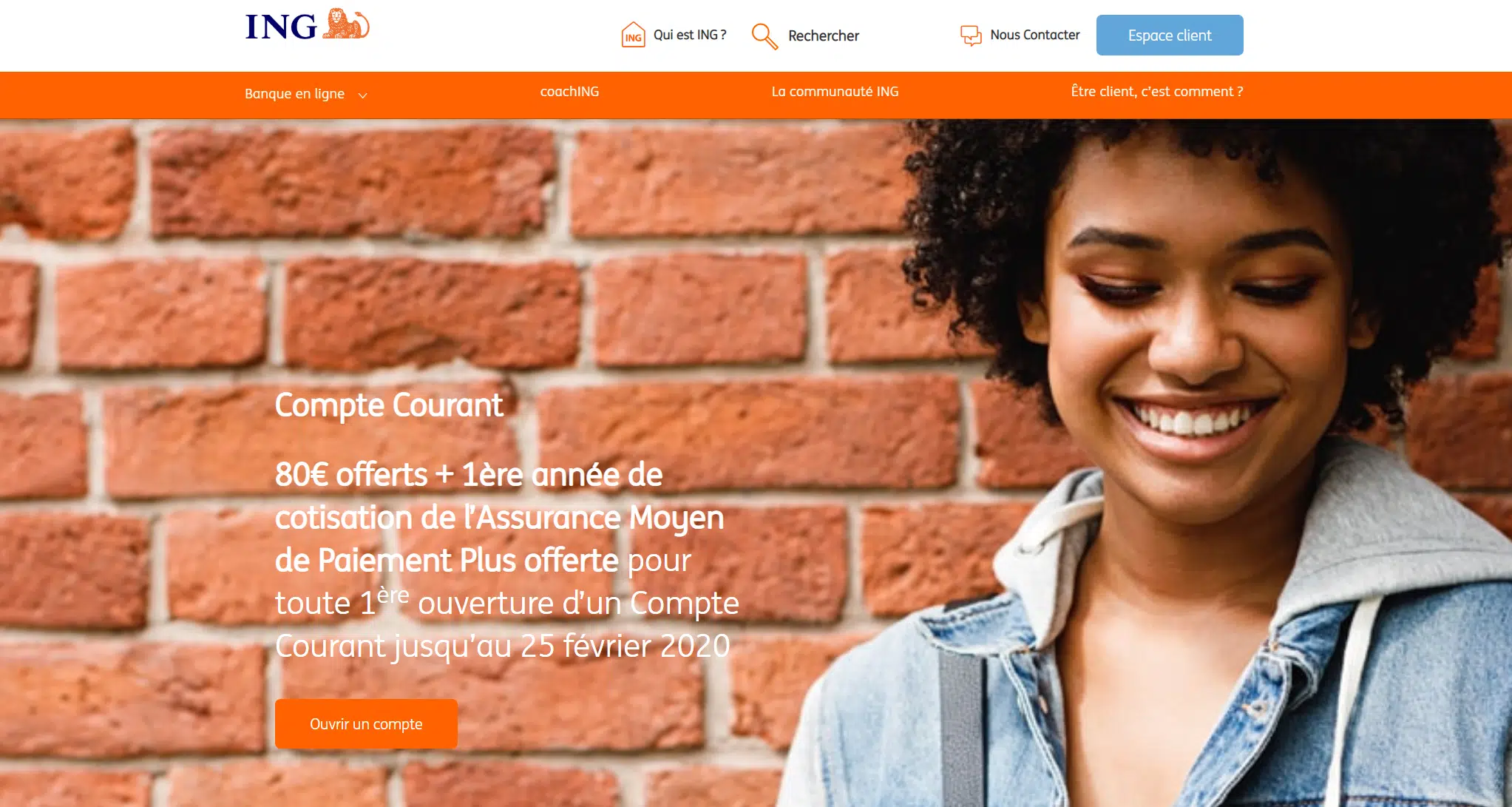Click the Ouvrir un compte button
The height and width of the screenshot is (807, 1512).
[x=366, y=723]
